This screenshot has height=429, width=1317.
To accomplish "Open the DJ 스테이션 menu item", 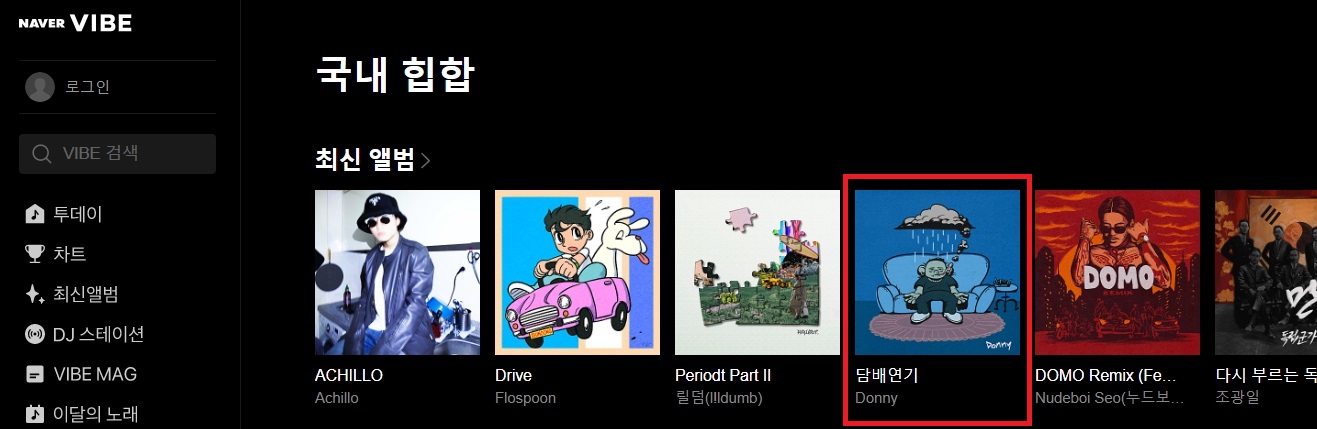I will pos(99,334).
